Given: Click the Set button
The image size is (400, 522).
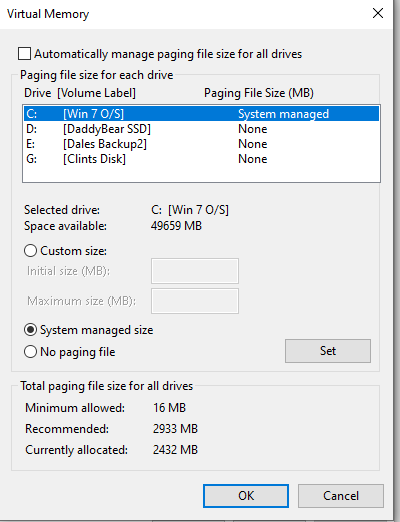Looking at the screenshot, I should (328, 351).
